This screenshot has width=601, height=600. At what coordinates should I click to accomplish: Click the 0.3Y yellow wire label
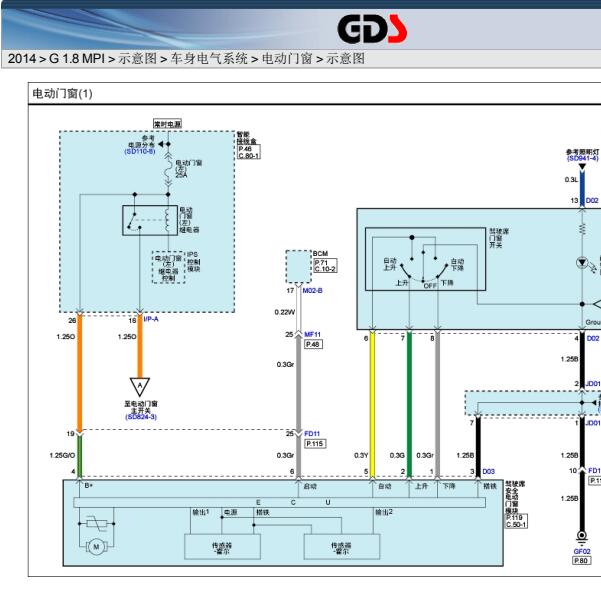361,455
